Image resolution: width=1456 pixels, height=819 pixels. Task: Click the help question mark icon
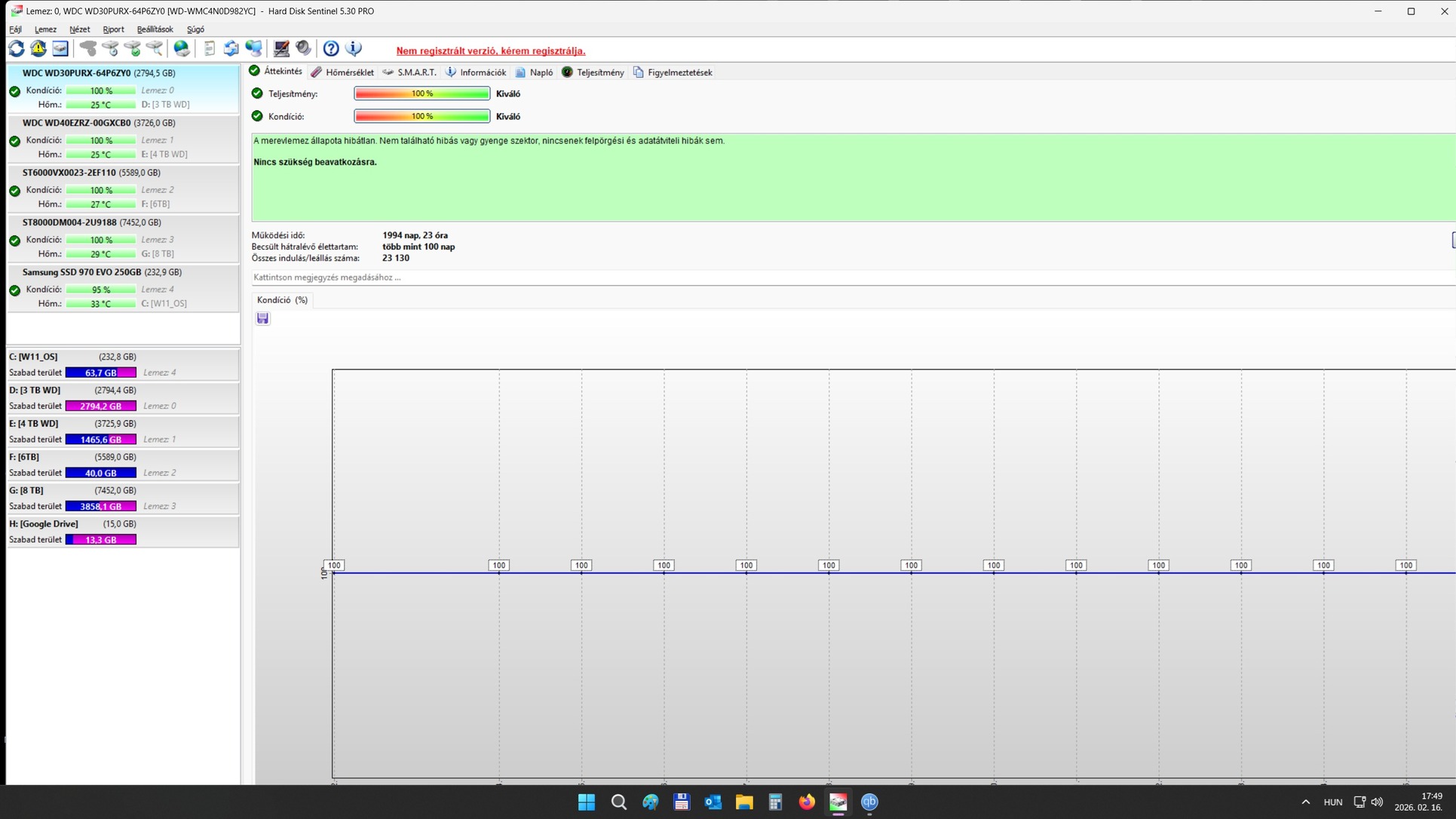coord(330,49)
